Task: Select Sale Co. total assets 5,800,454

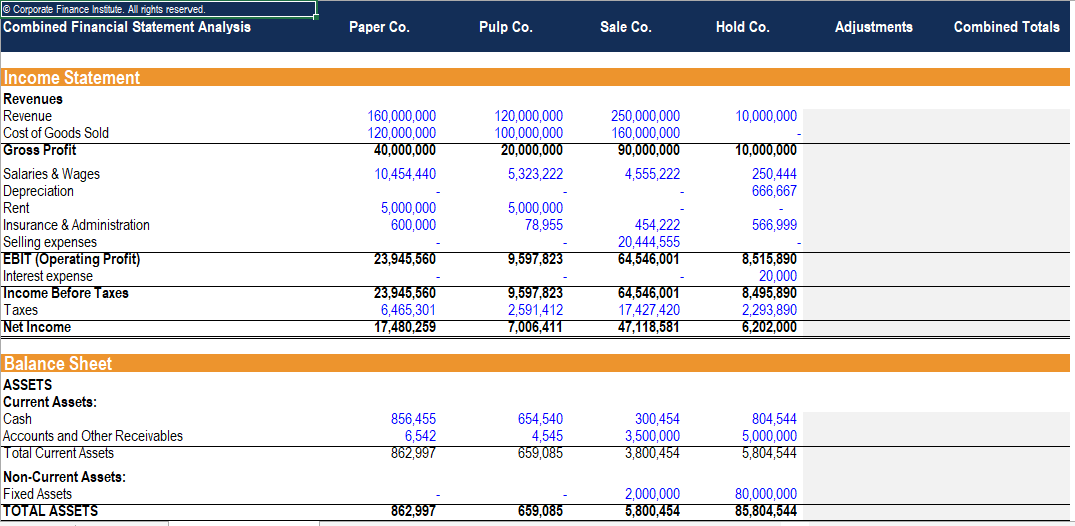Action: (653, 511)
